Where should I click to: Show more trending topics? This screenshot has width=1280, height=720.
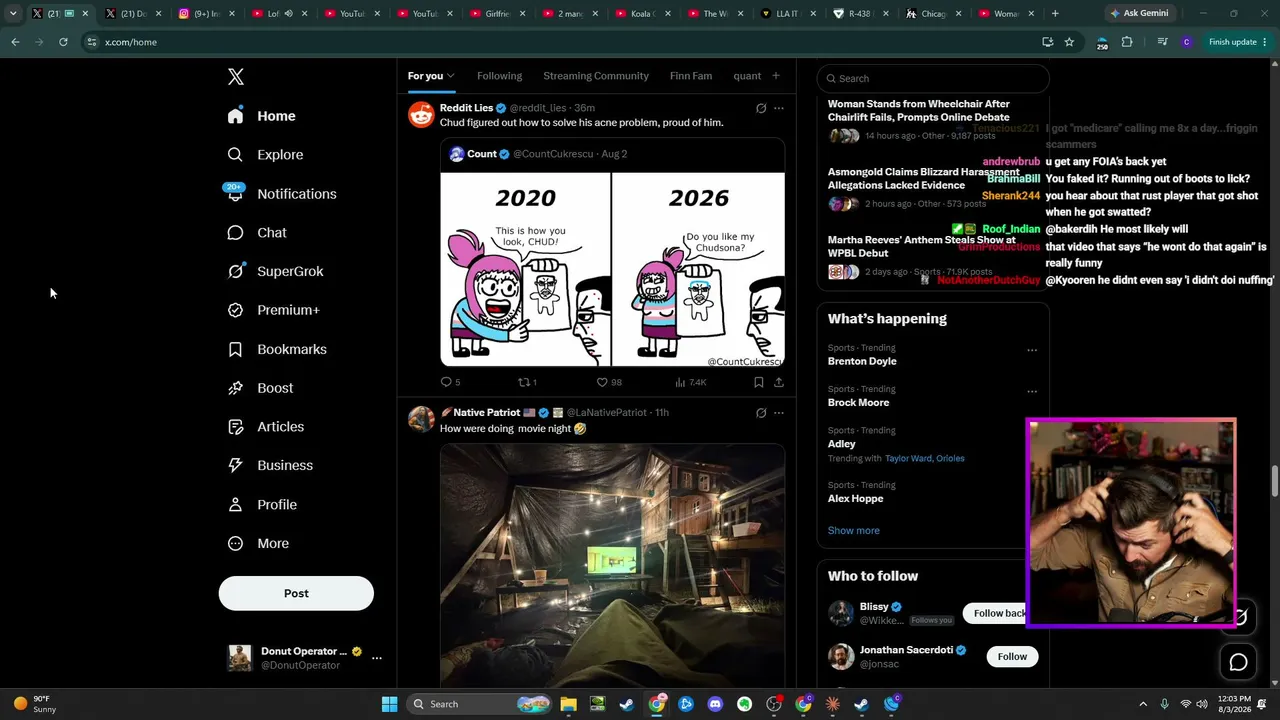[854, 531]
